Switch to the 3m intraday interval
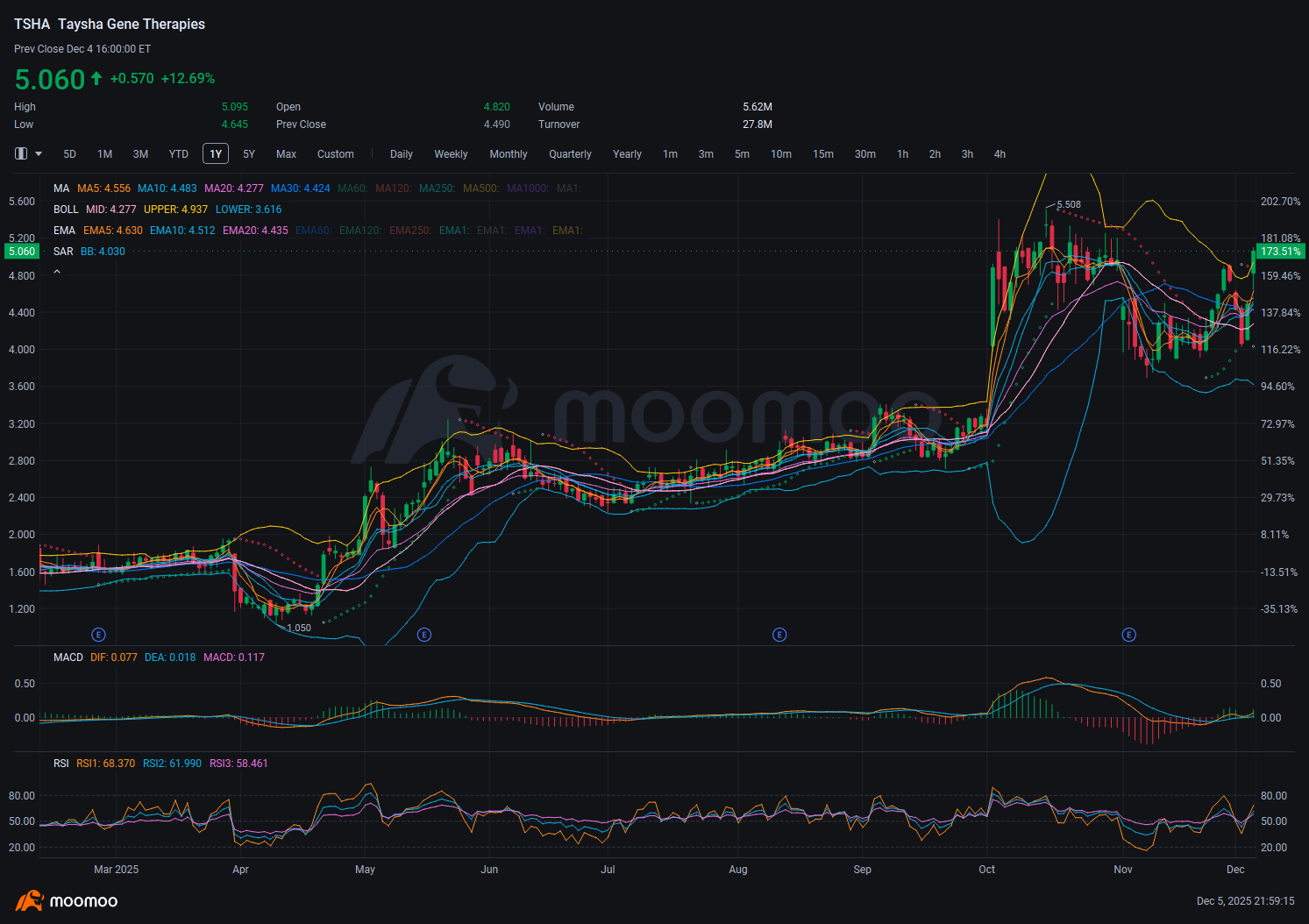The image size is (1309, 924). point(706,154)
